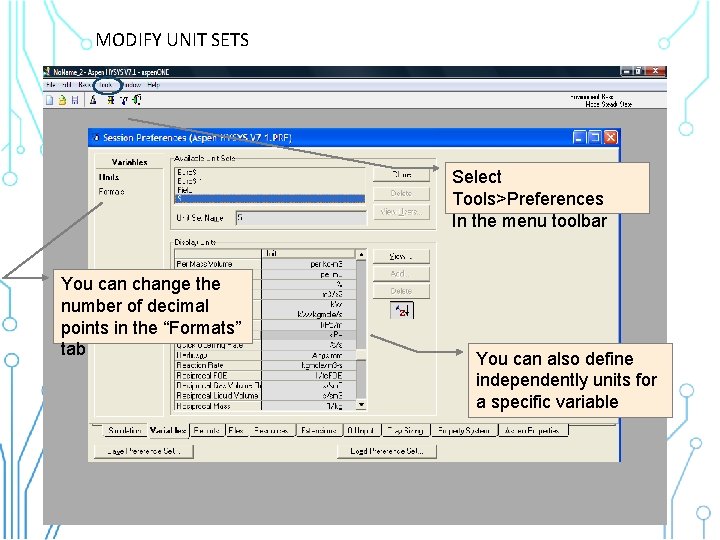Open the Basis menu
This screenshot has width=720, height=540.
pos(85,85)
